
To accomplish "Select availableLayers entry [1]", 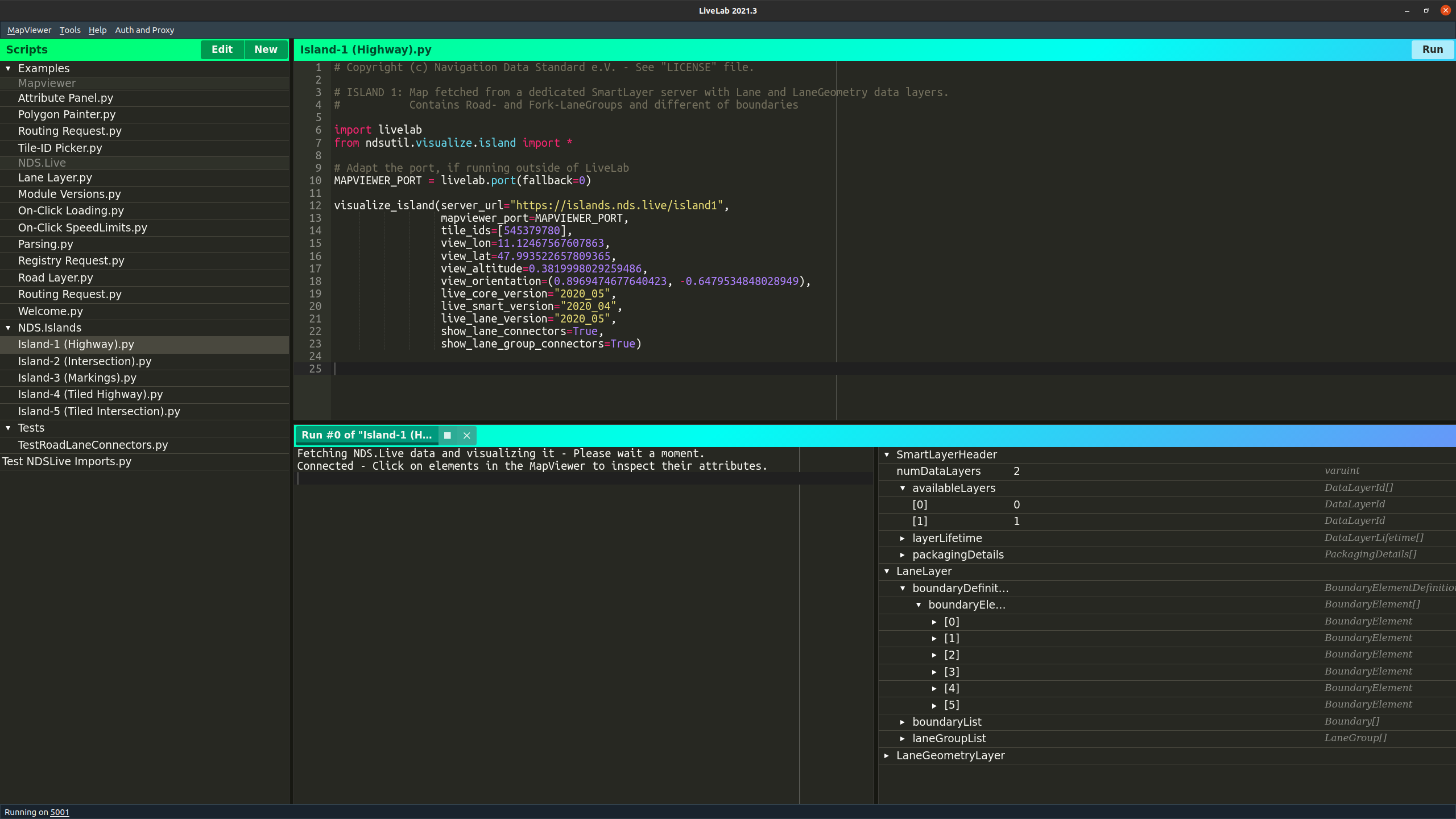I will [1167, 521].
